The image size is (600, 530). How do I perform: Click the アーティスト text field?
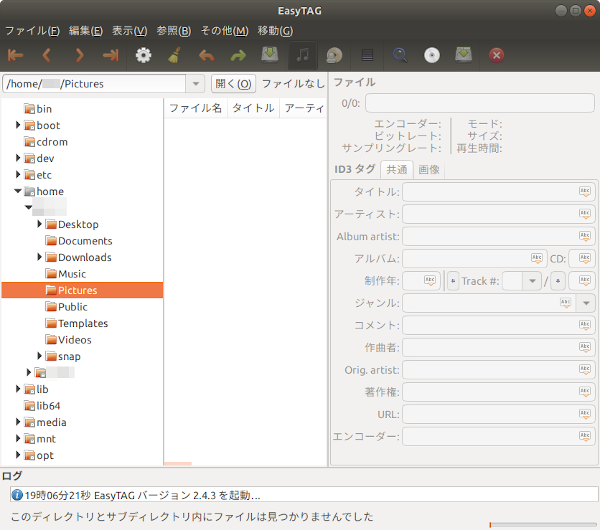pyautogui.click(x=499, y=214)
